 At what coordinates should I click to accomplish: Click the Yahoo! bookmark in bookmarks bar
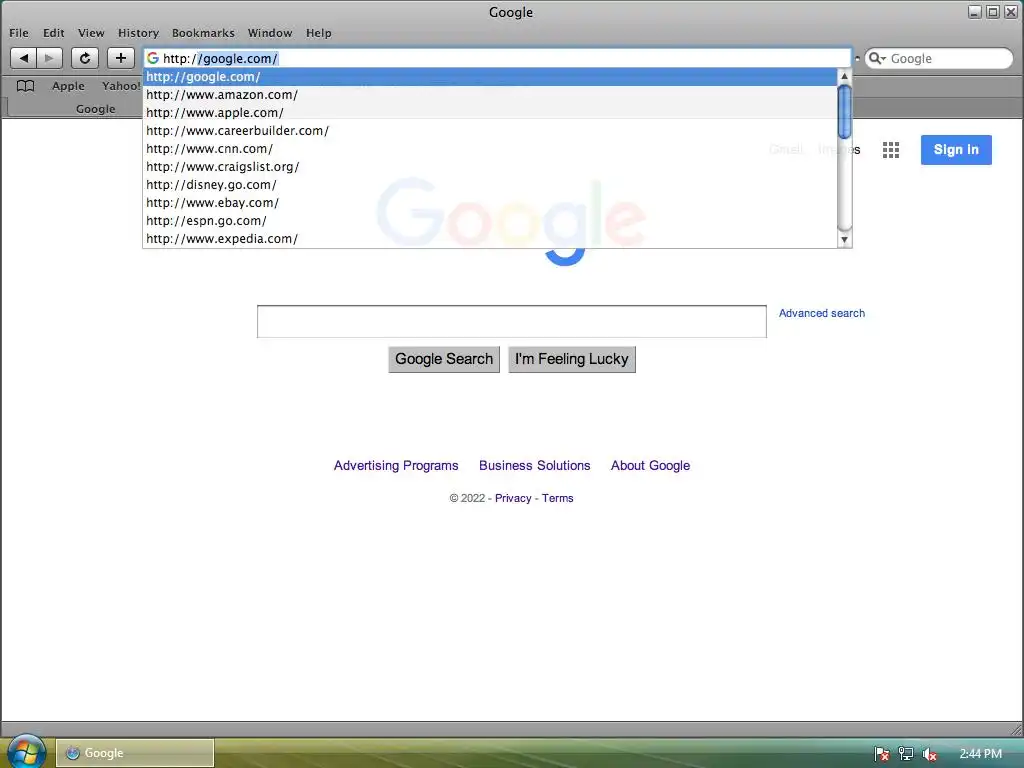coord(121,86)
